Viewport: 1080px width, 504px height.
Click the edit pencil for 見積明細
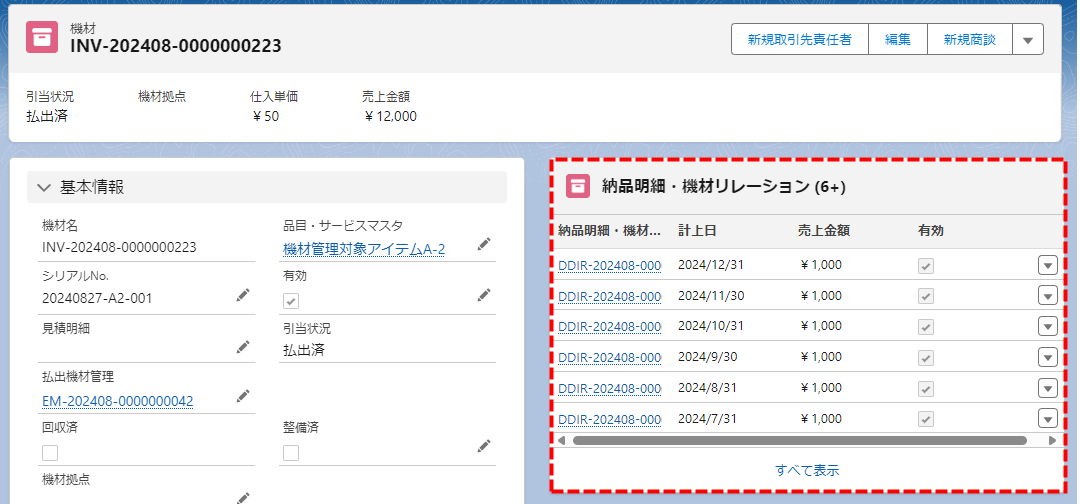(242, 347)
